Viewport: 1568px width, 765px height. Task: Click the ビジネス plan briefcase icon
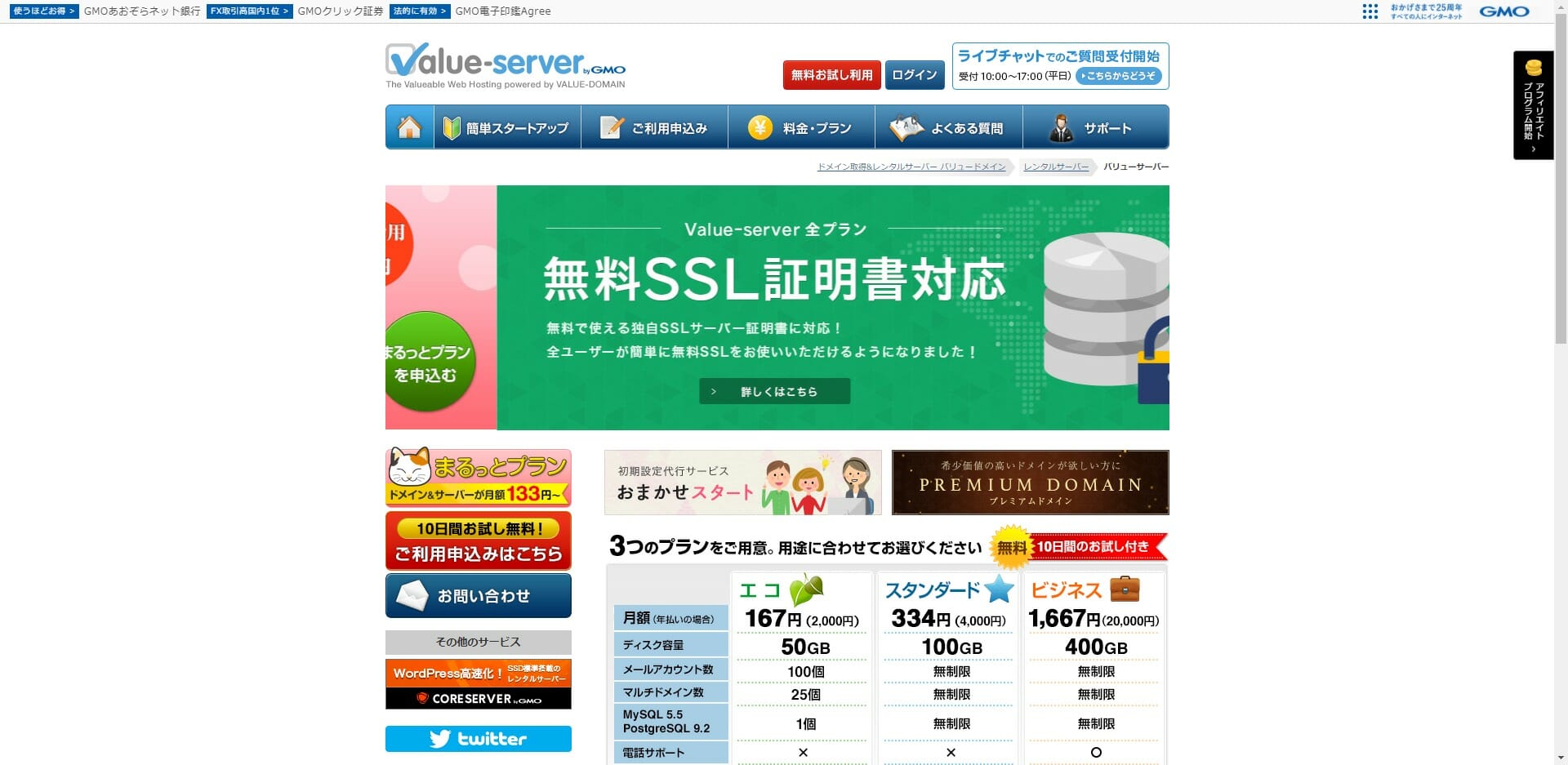click(x=1125, y=588)
